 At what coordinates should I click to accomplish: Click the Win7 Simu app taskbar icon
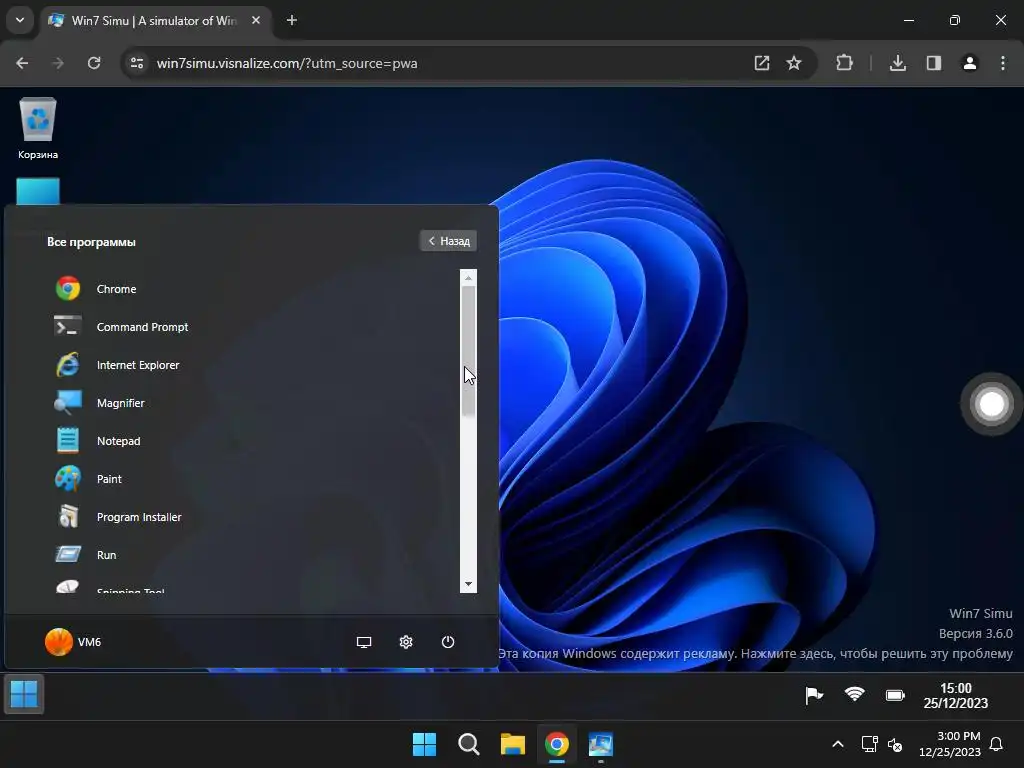coord(601,744)
